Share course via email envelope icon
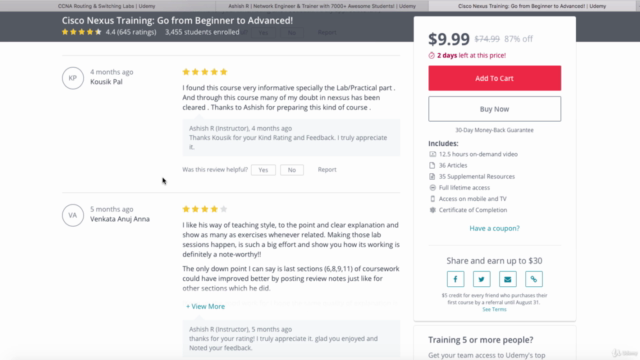 [507, 279]
